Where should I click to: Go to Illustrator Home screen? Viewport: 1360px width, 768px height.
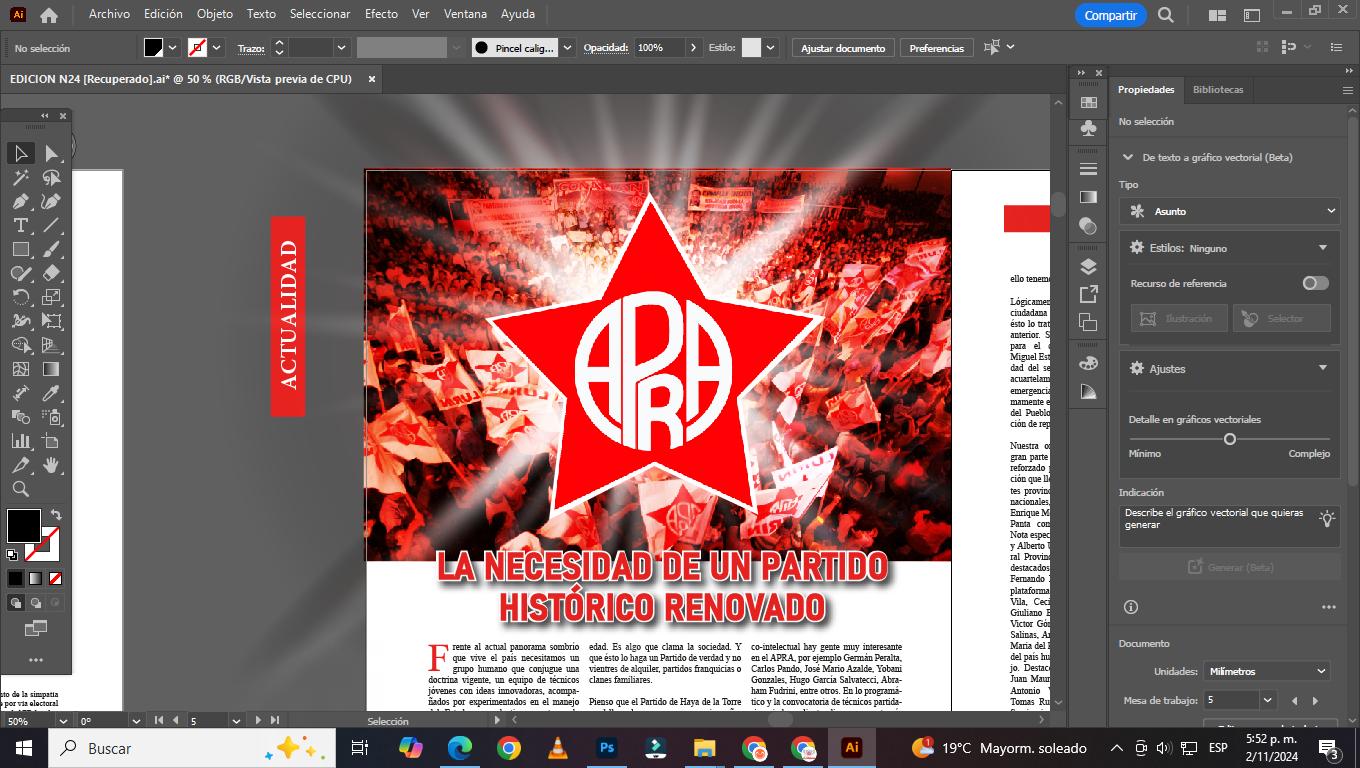click(48, 15)
